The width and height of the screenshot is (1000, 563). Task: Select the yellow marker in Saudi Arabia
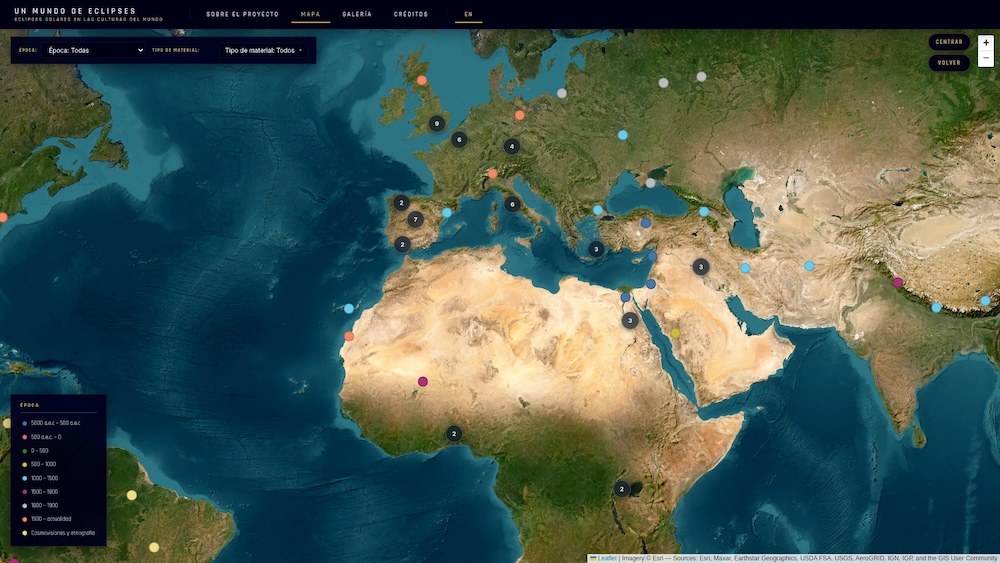[675, 333]
